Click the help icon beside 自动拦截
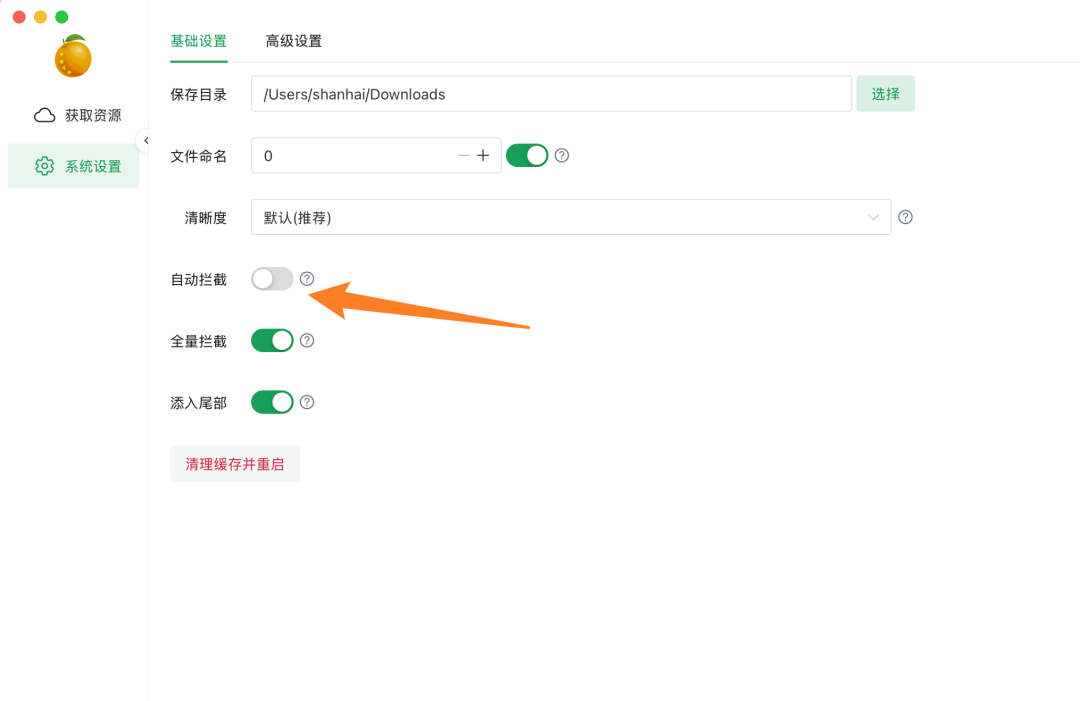This screenshot has width=1080, height=701. 307,279
